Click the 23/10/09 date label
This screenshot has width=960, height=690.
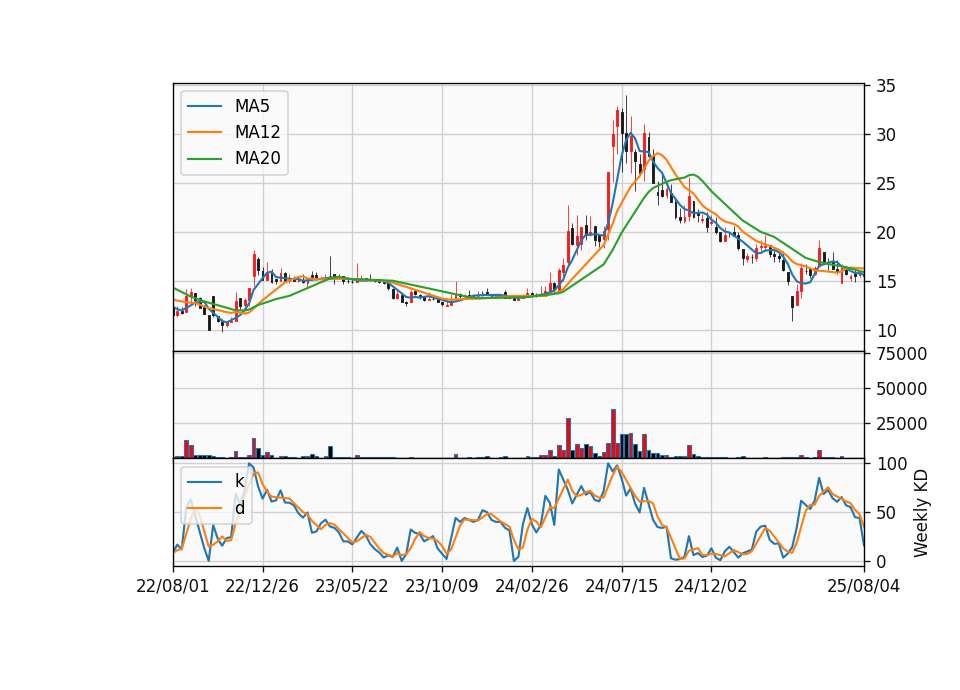pos(442,586)
